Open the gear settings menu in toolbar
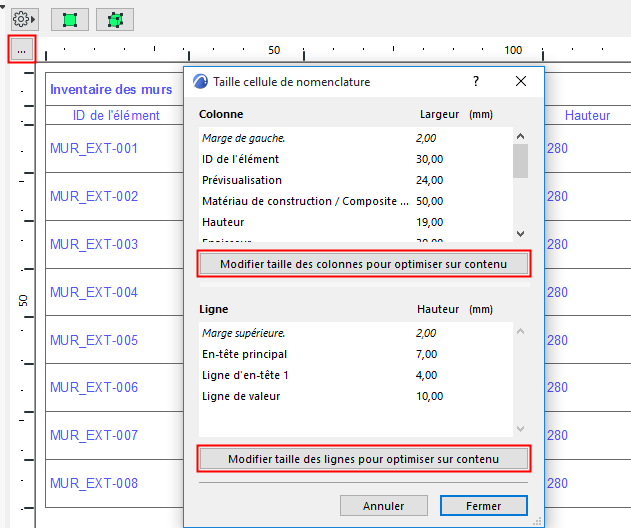 [x=25, y=19]
